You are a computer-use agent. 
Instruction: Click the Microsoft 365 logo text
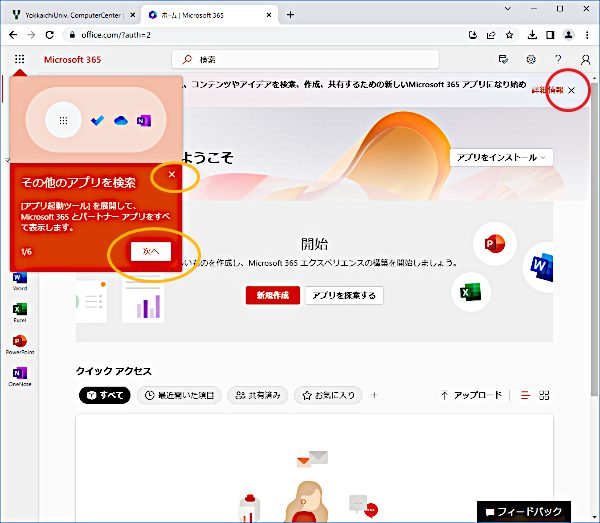pyautogui.click(x=72, y=60)
